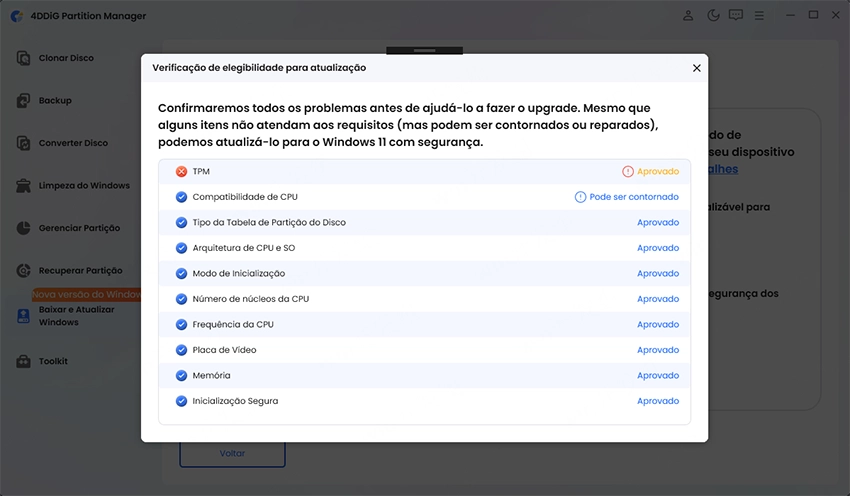Click the Memória label

point(211,375)
